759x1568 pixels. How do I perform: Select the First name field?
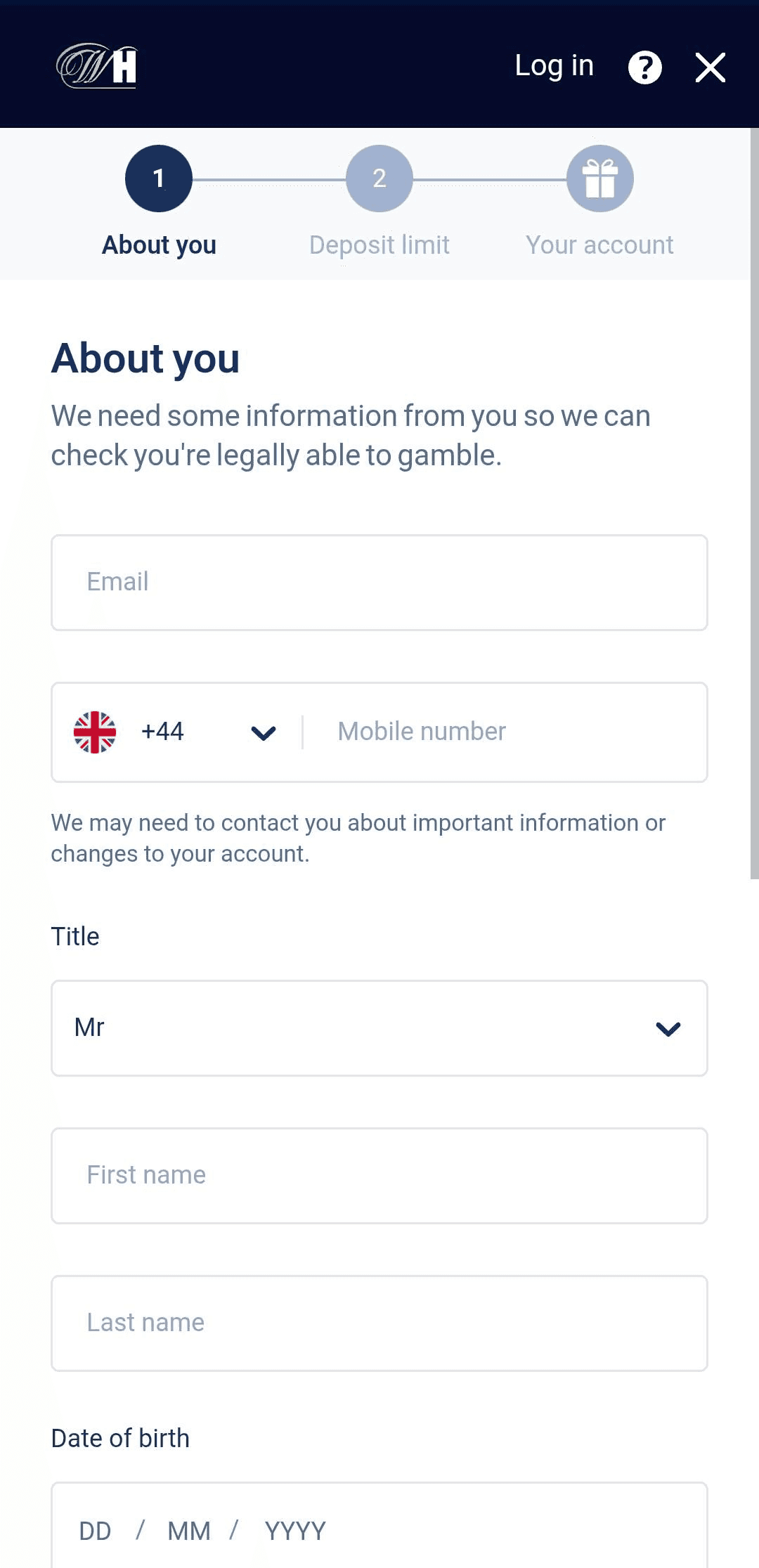(x=379, y=1174)
